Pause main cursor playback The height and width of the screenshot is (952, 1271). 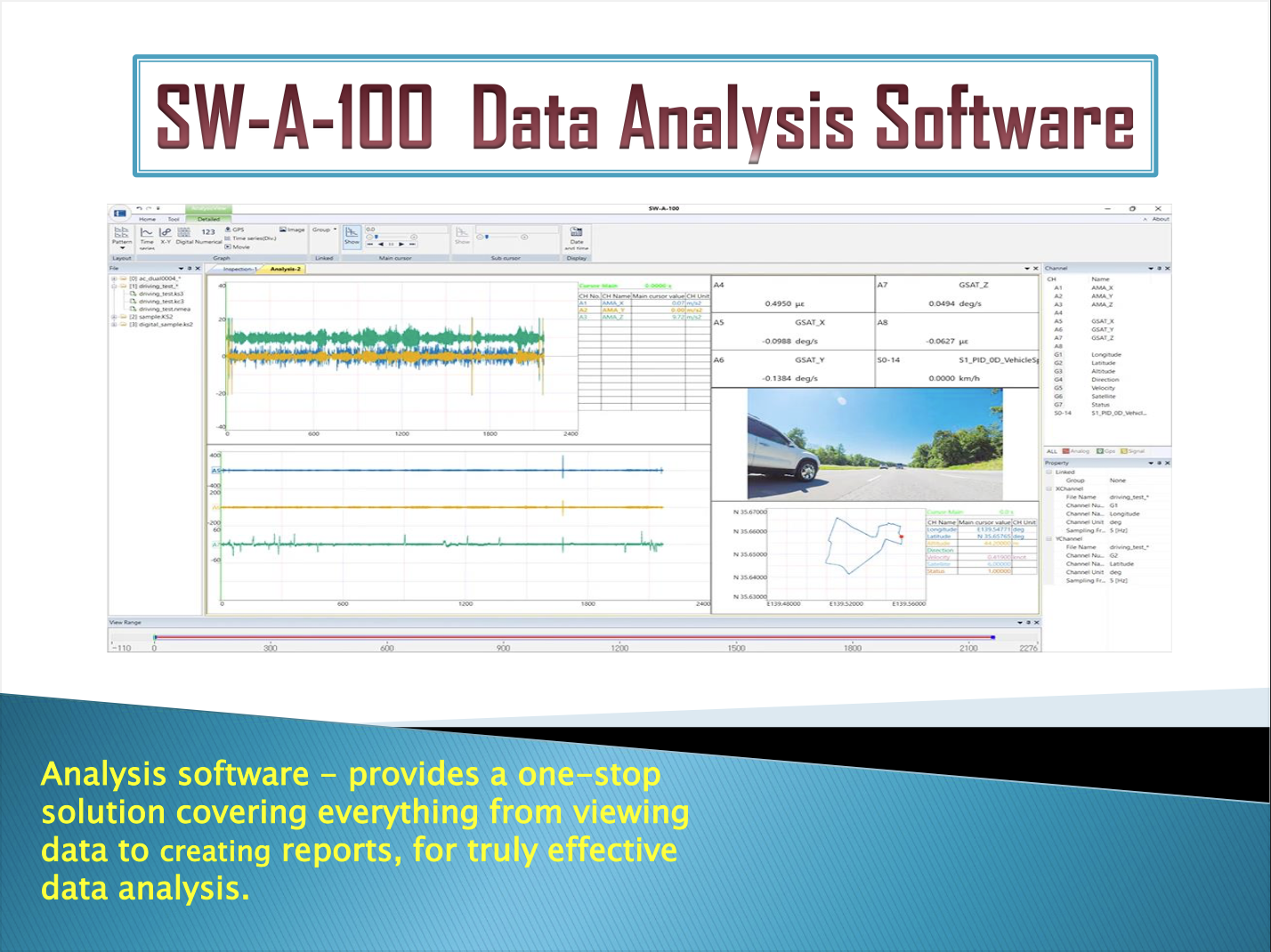click(391, 244)
